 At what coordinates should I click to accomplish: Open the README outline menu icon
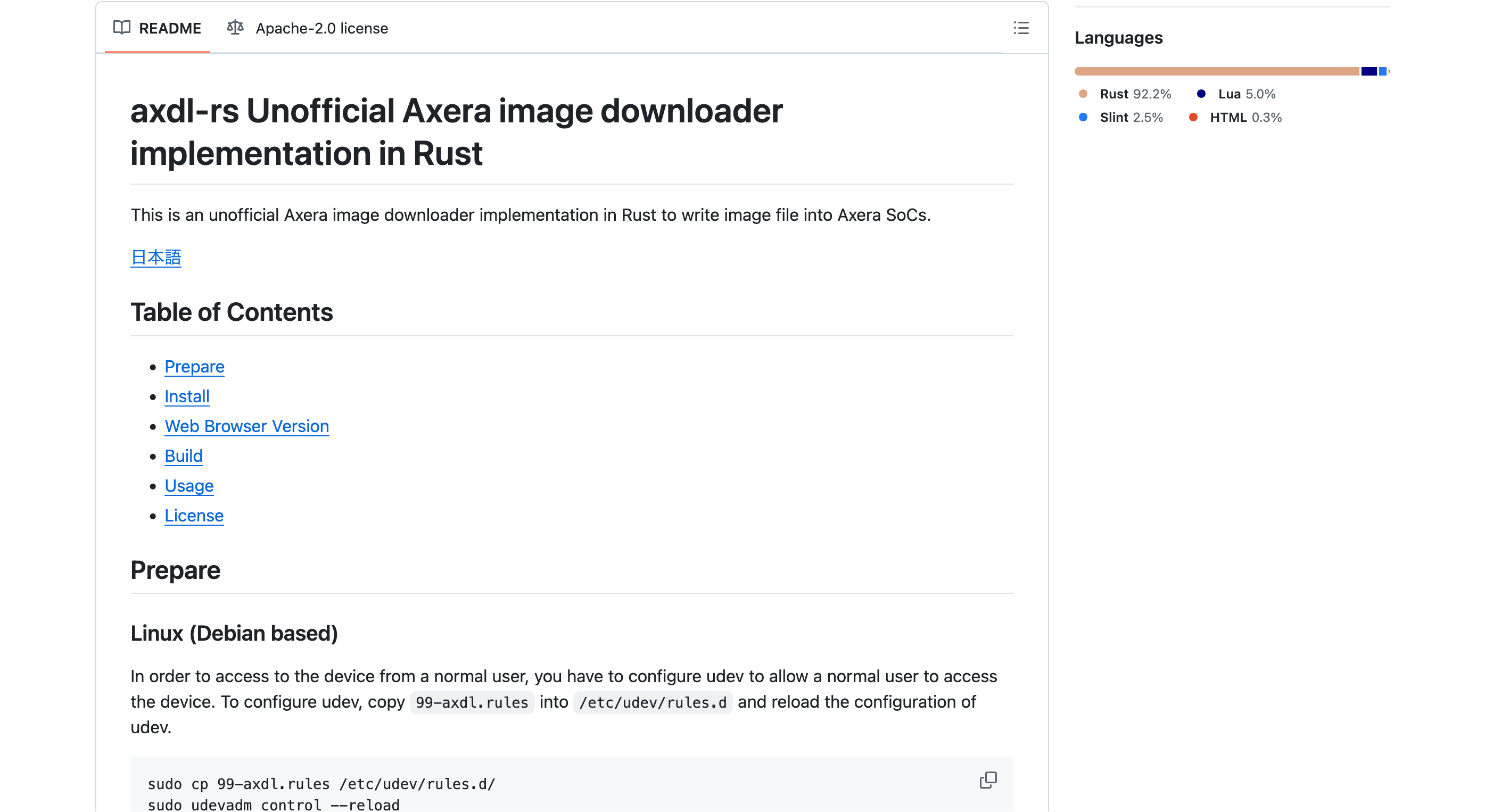(x=1021, y=28)
